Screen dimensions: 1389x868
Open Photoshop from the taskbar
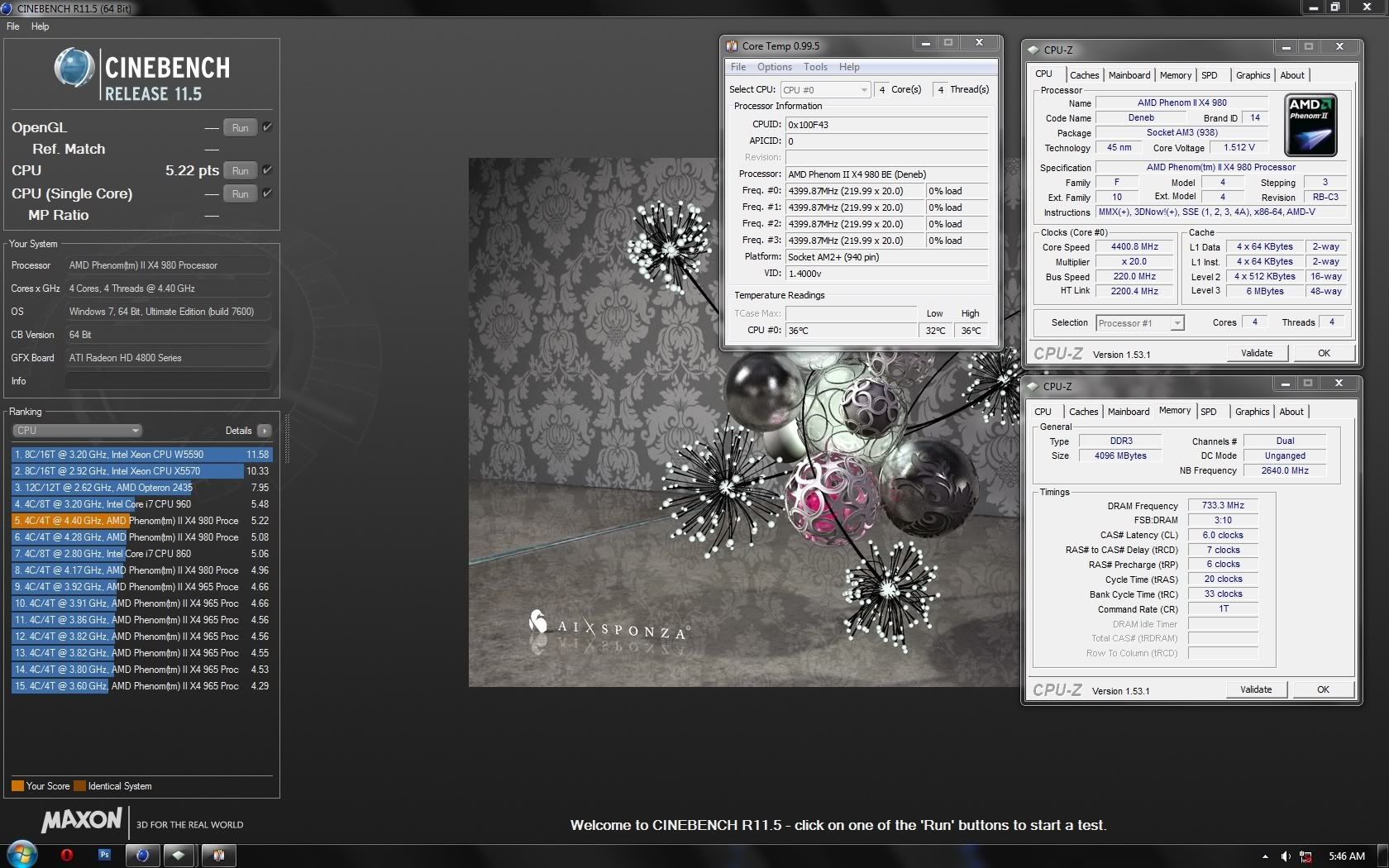point(104,855)
